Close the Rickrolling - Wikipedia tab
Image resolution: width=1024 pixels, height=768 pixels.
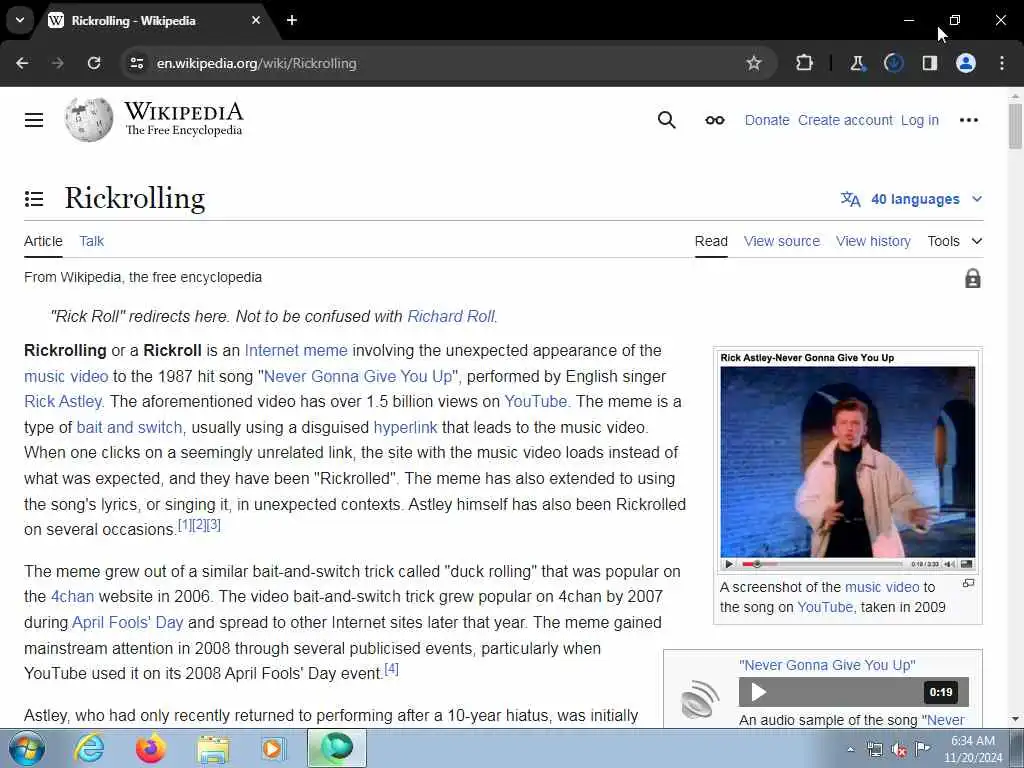pos(256,20)
